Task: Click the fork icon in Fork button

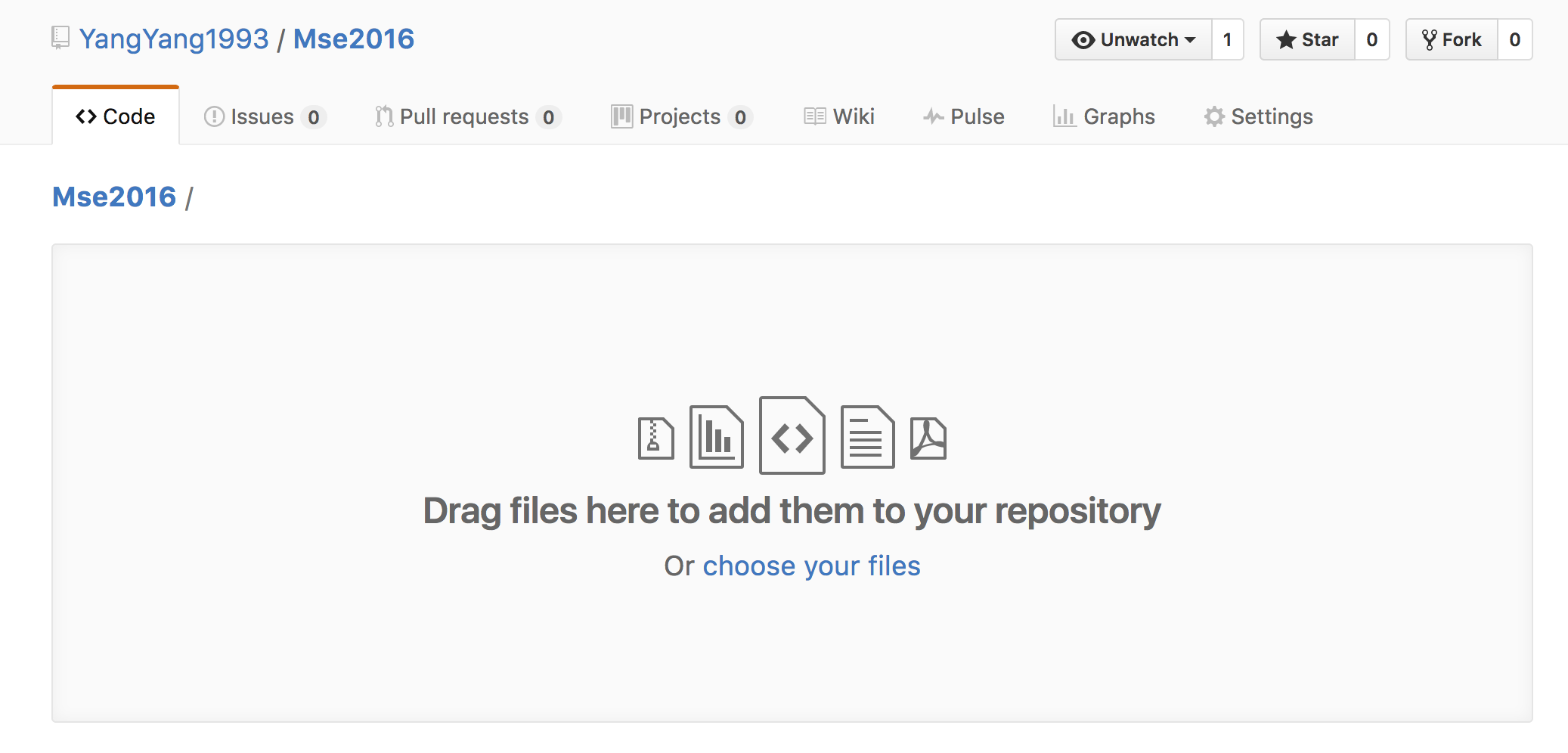Action: pyautogui.click(x=1429, y=39)
